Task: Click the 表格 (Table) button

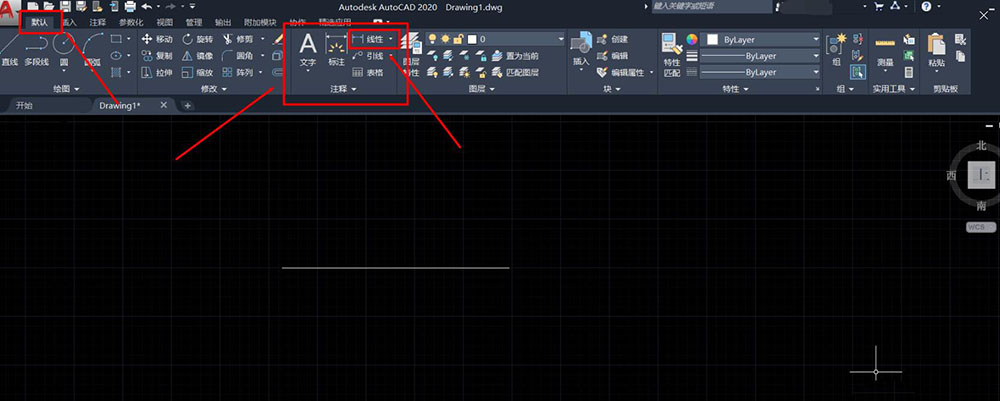Action: coord(368,73)
